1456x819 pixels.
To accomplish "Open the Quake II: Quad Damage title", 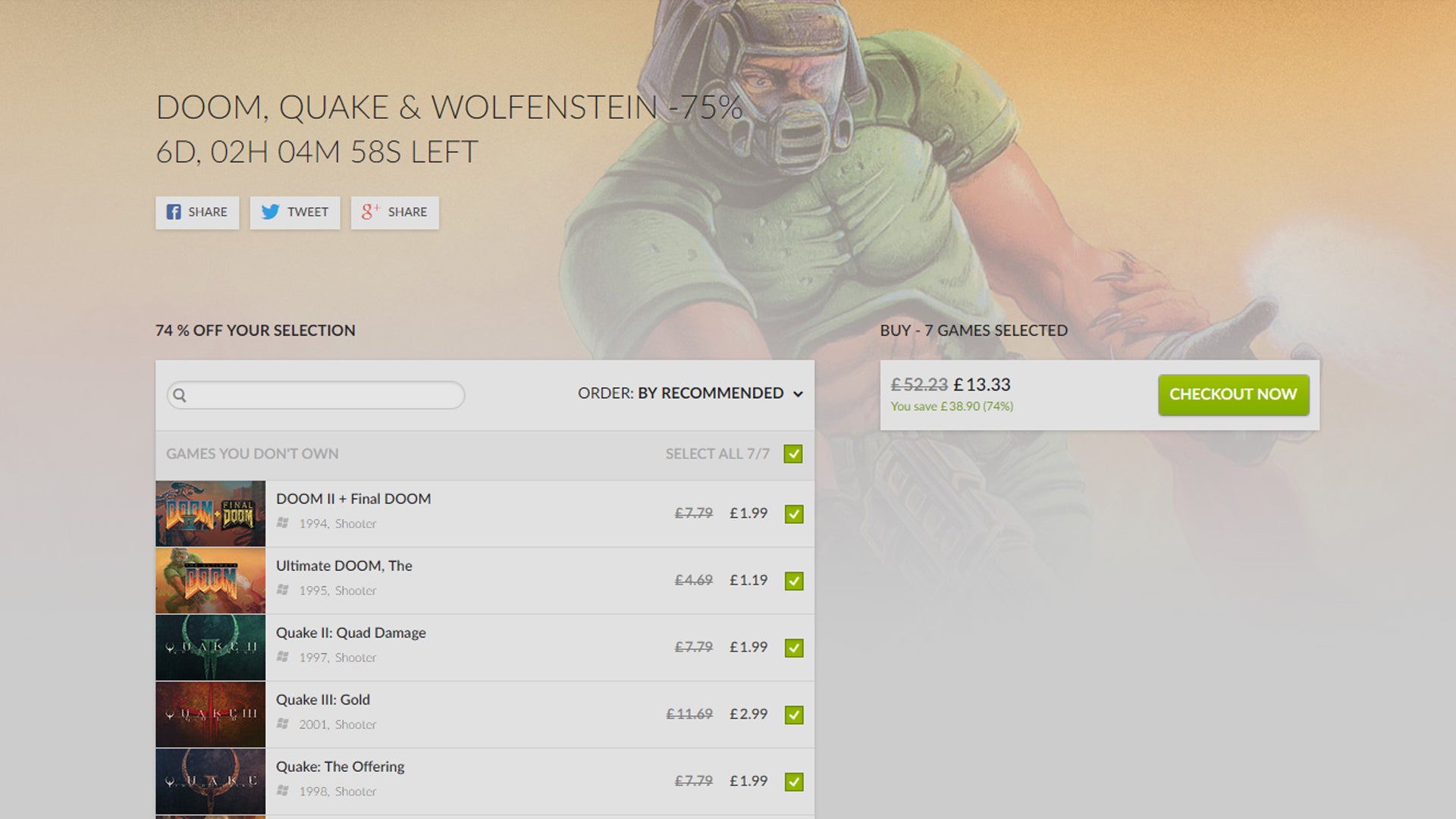I will [350, 632].
